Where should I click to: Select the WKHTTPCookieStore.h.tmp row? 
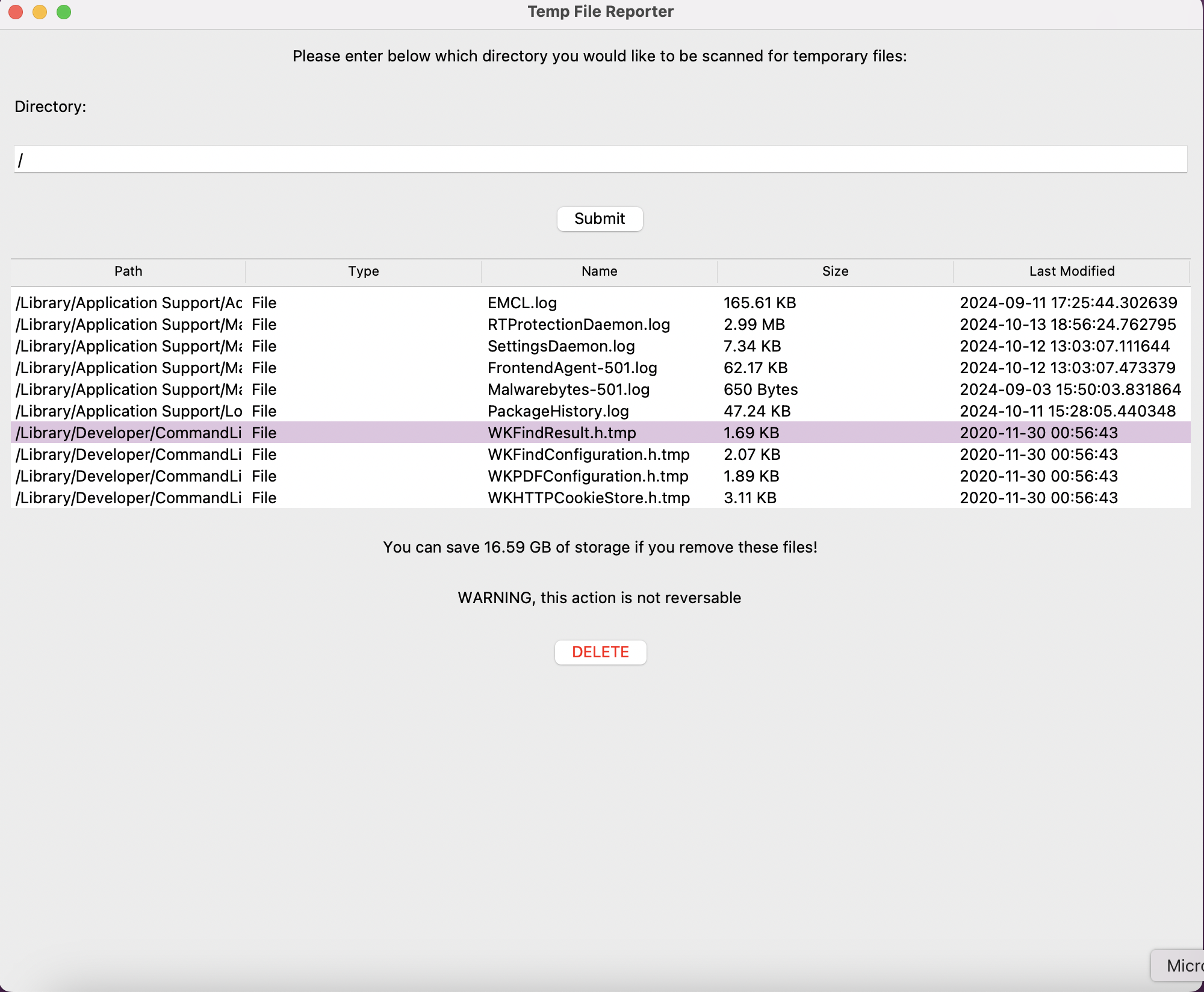(x=600, y=498)
